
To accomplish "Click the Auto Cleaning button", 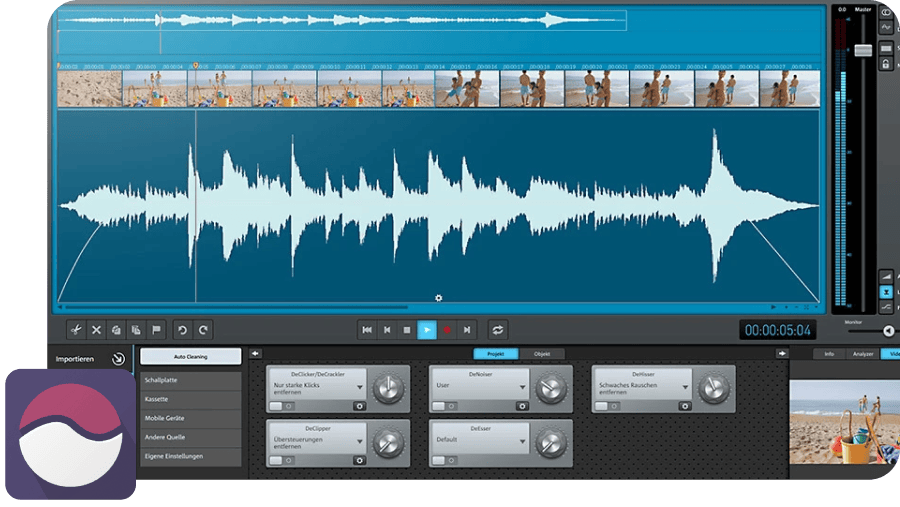I will 190,356.
